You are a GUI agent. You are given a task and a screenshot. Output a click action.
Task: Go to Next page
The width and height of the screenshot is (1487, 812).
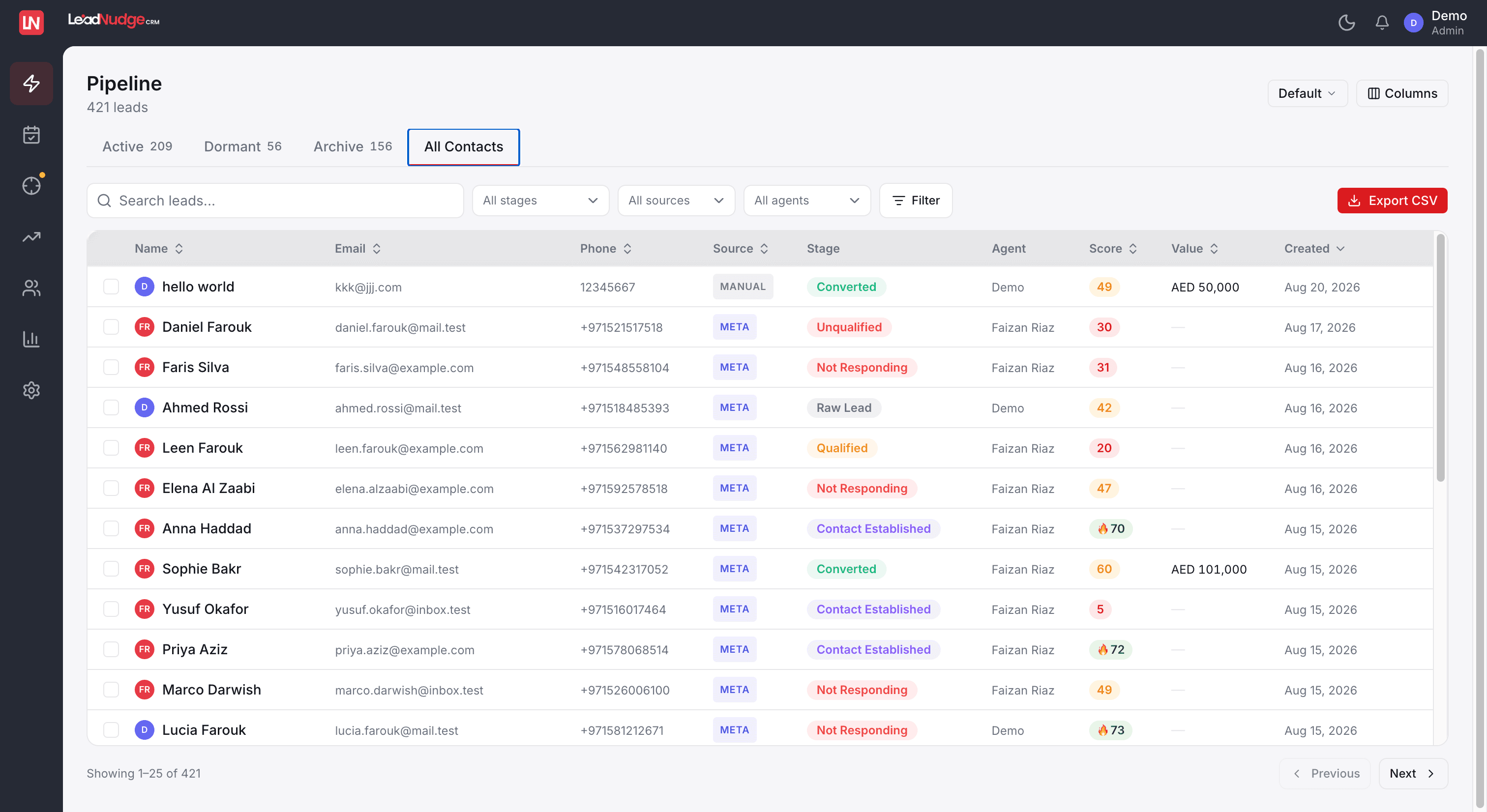pos(1413,773)
